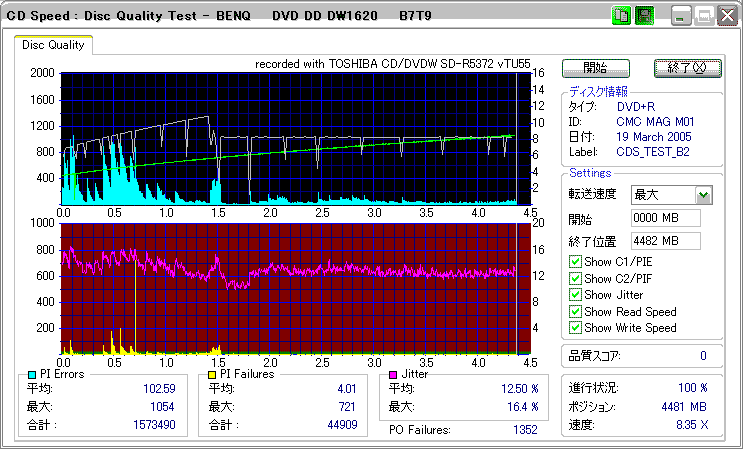The height and width of the screenshot is (449, 743).
Task: Click the disc type DVD+R value
Action: [636, 107]
